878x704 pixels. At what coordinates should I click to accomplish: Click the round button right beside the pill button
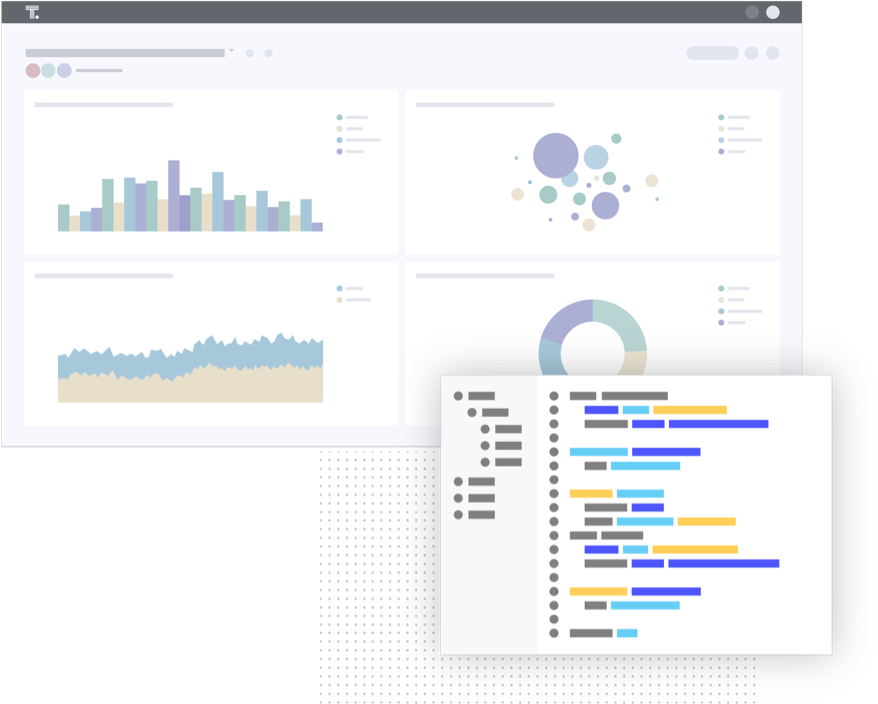point(751,53)
